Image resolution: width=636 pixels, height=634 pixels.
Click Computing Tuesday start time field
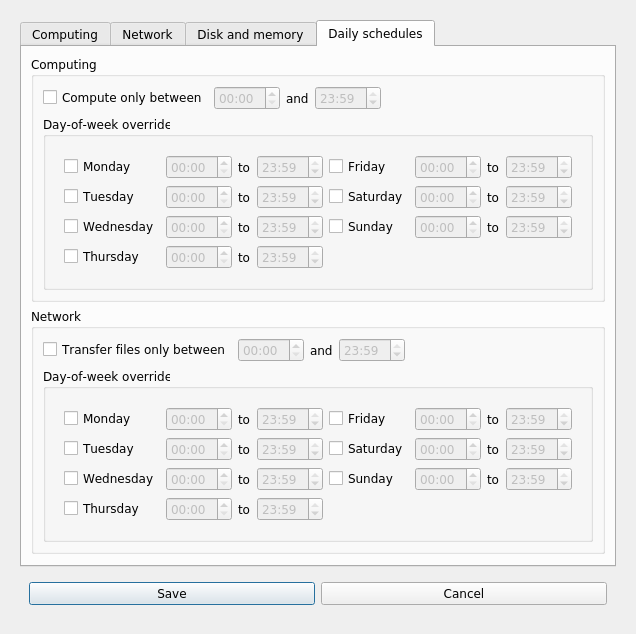[190, 198]
